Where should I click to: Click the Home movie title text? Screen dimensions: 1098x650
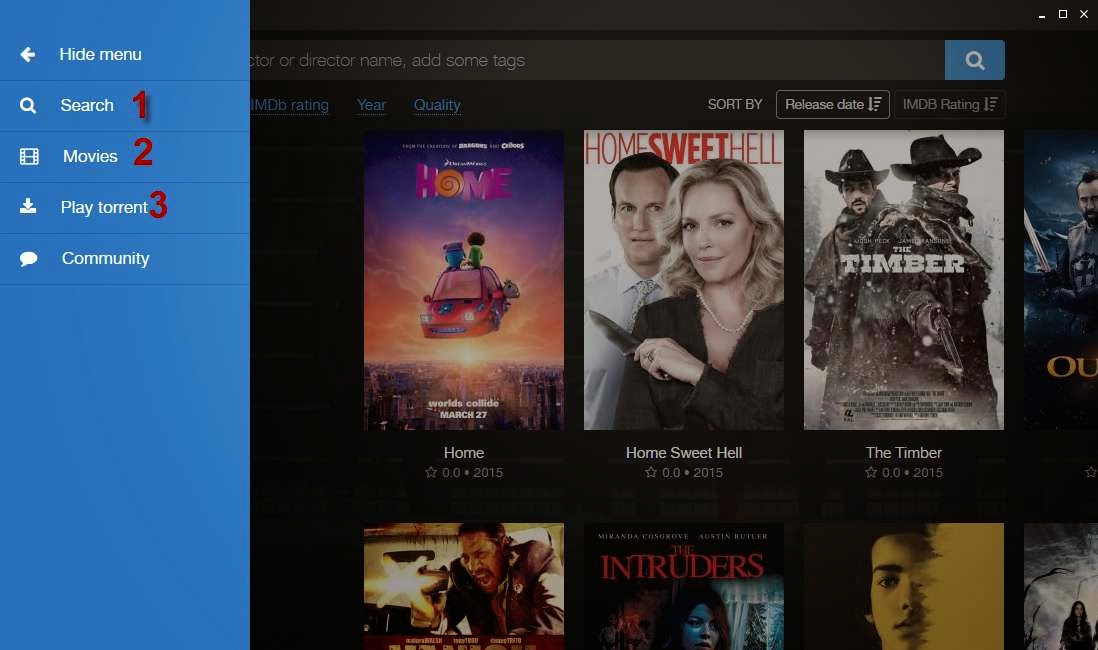coord(464,453)
